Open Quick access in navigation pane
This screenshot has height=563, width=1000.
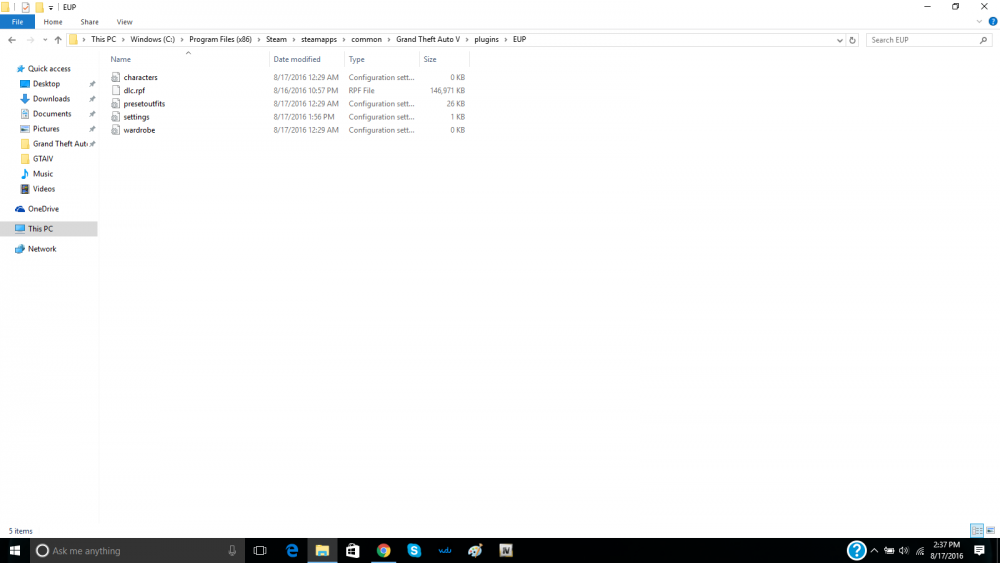click(49, 69)
